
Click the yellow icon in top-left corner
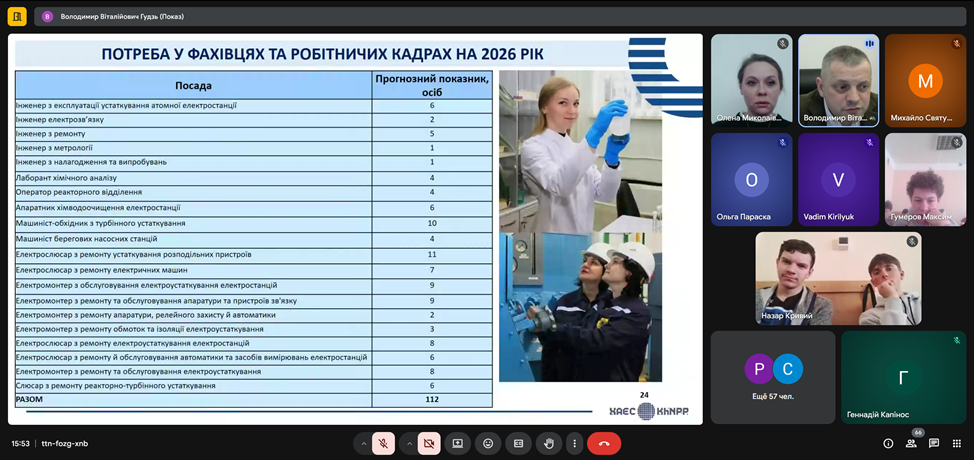[17, 16]
